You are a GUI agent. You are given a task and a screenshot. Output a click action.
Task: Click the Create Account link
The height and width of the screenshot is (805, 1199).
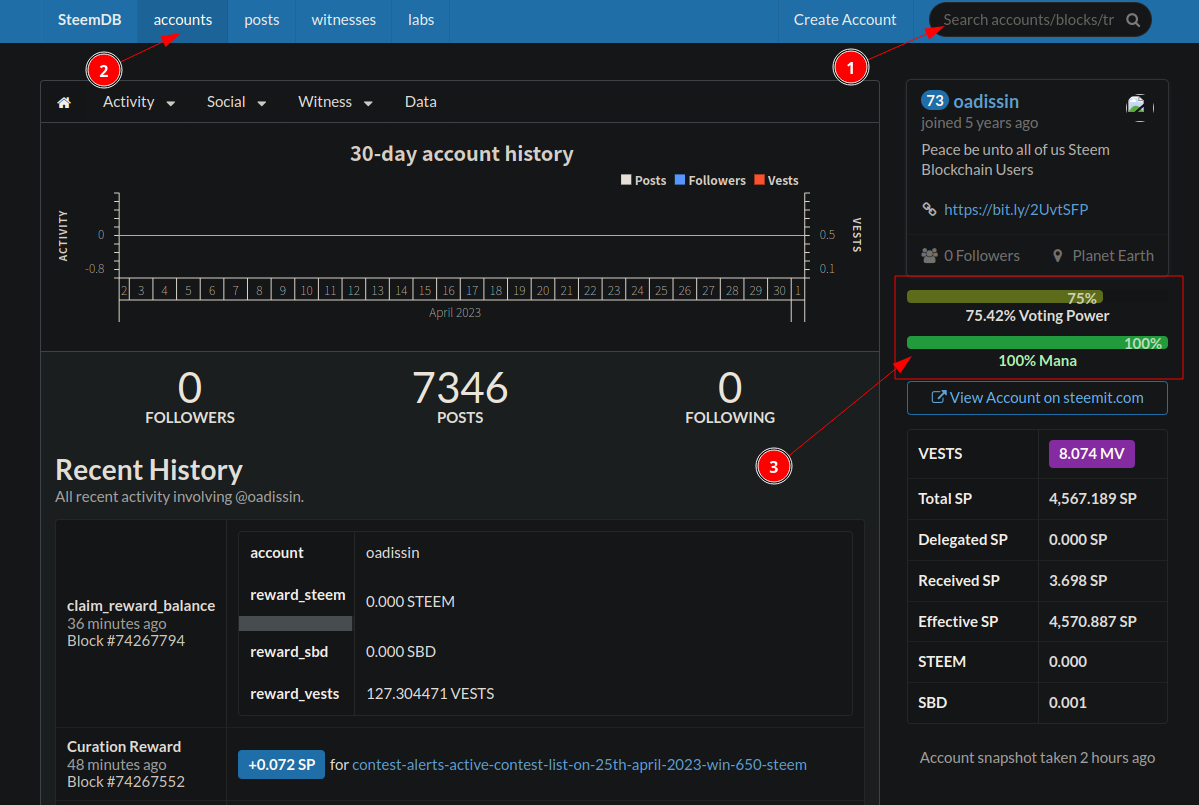pyautogui.click(x=845, y=20)
